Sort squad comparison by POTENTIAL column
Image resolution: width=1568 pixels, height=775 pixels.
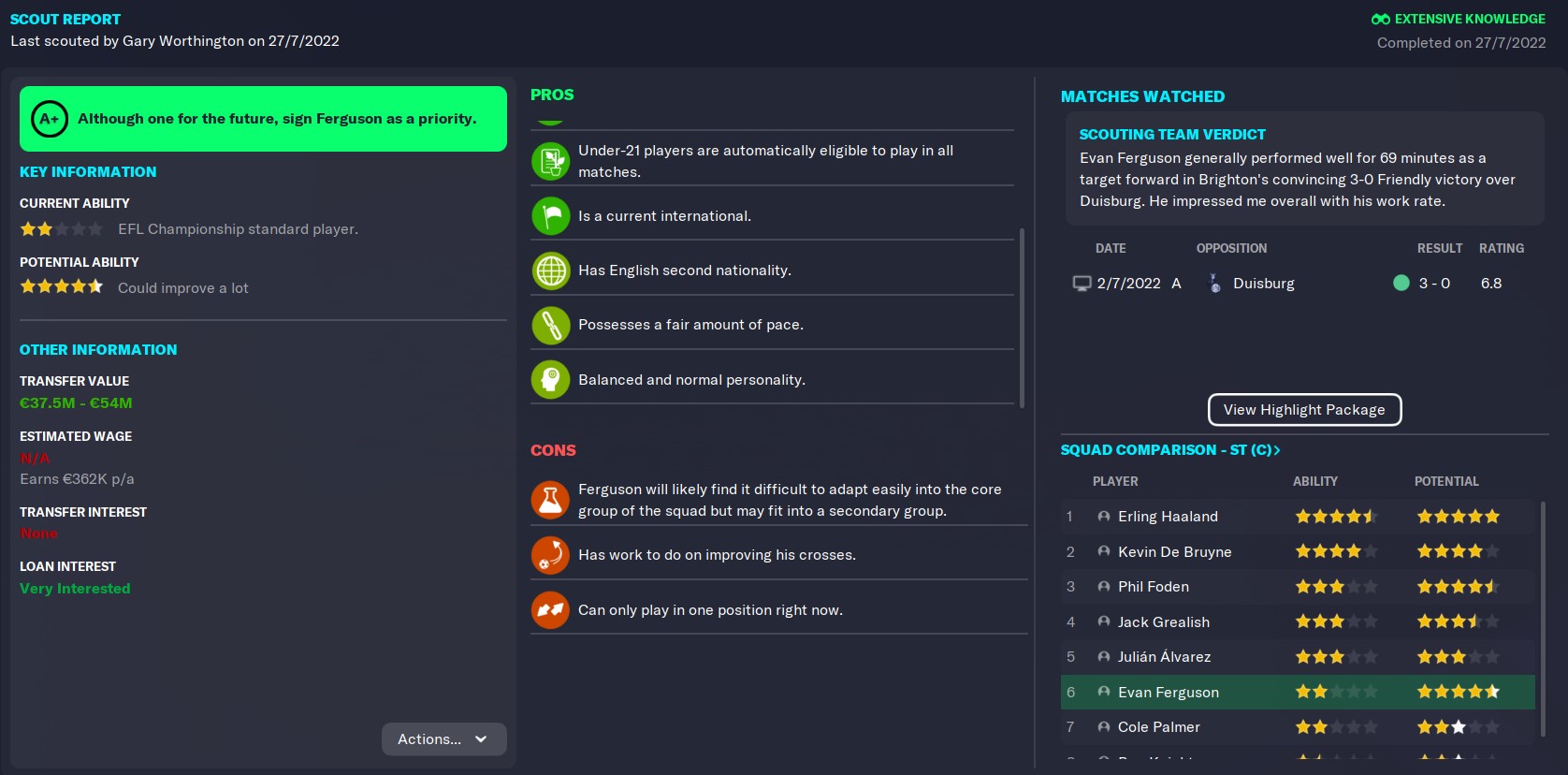coord(1446,481)
